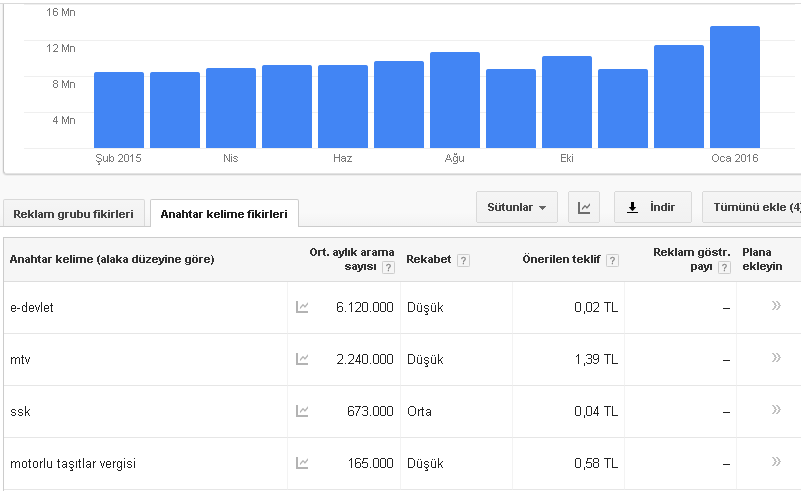
Task: Add ssk keyword to plan with arrows
Action: [776, 409]
